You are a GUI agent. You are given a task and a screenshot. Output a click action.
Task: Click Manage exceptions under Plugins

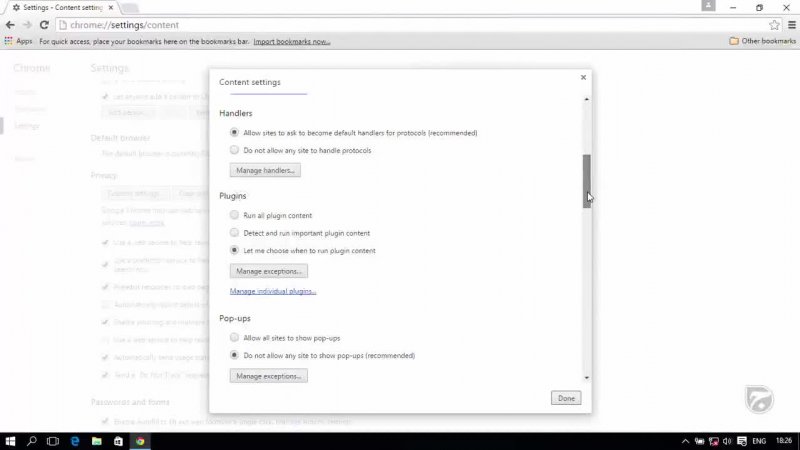pos(268,271)
